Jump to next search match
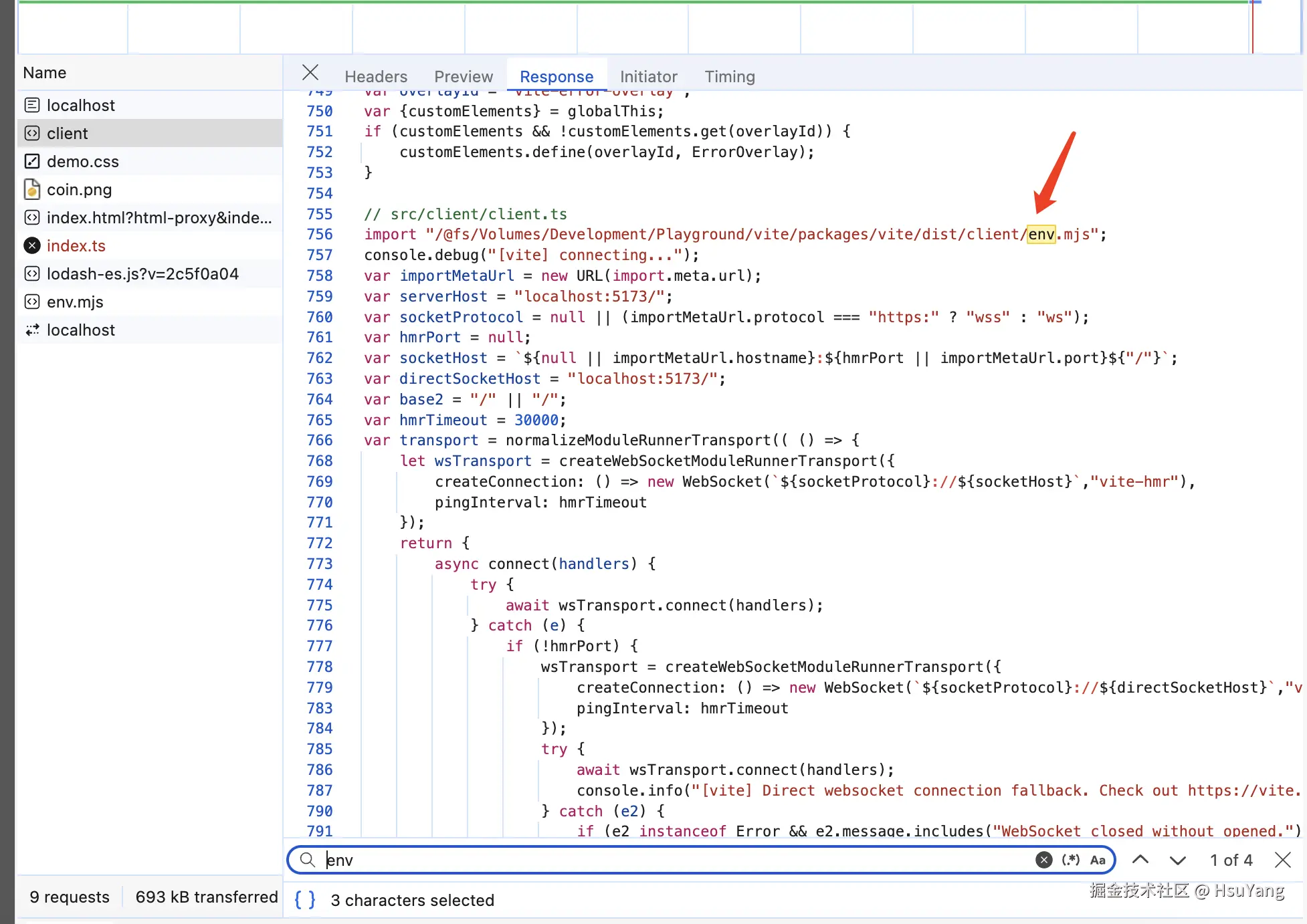 1177,860
